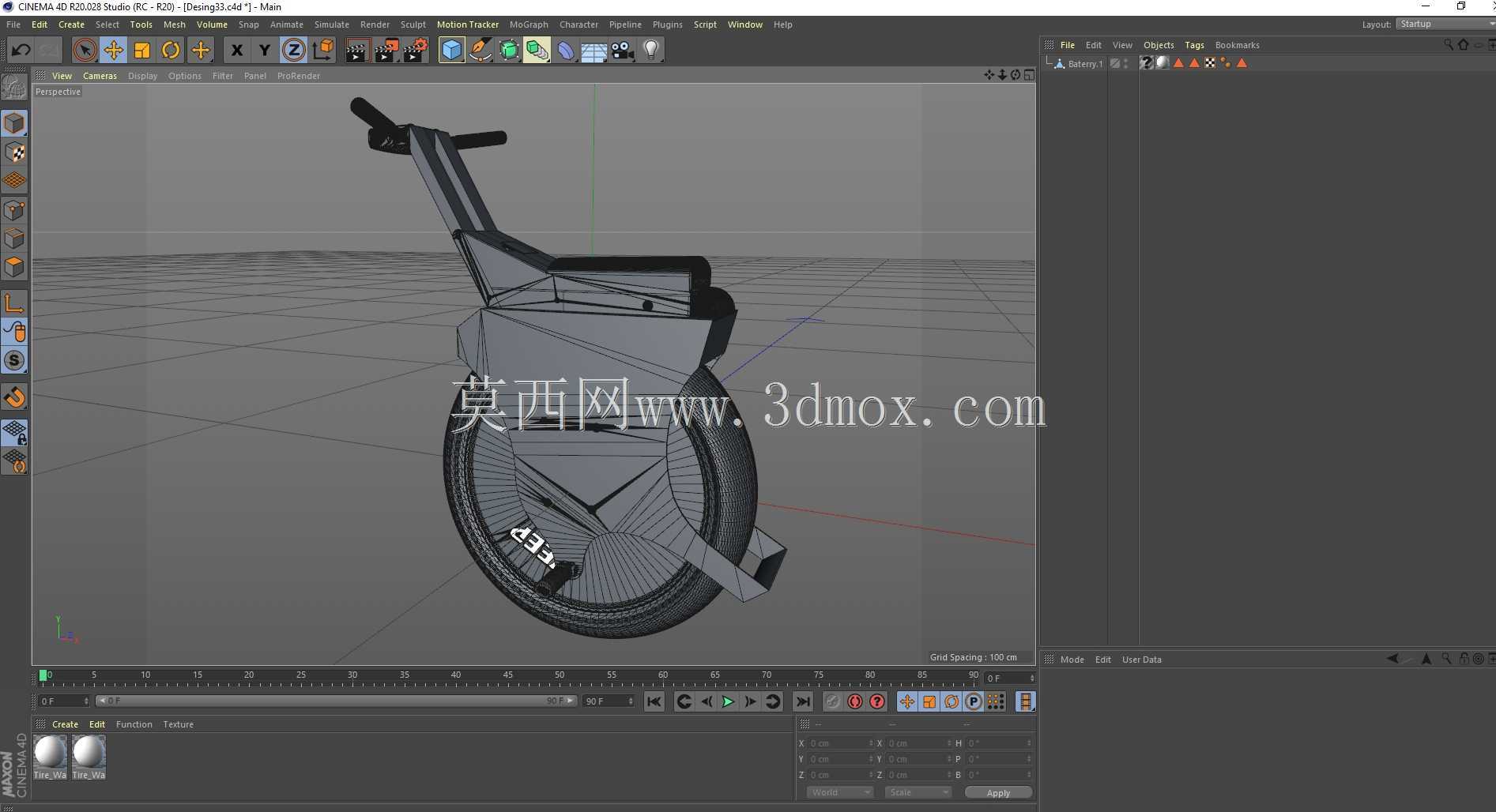Toggle Locked Workplane grid icon

click(14, 432)
